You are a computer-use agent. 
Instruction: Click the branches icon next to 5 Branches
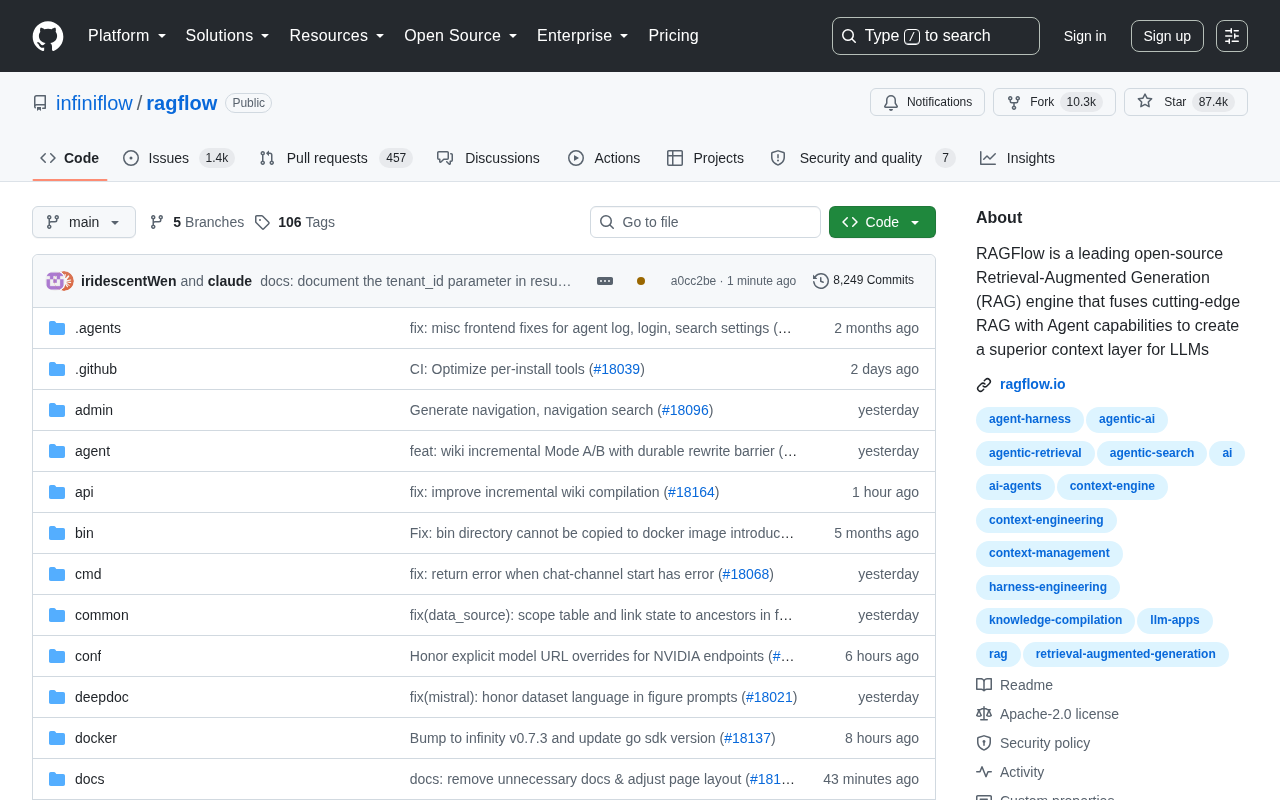pos(157,222)
